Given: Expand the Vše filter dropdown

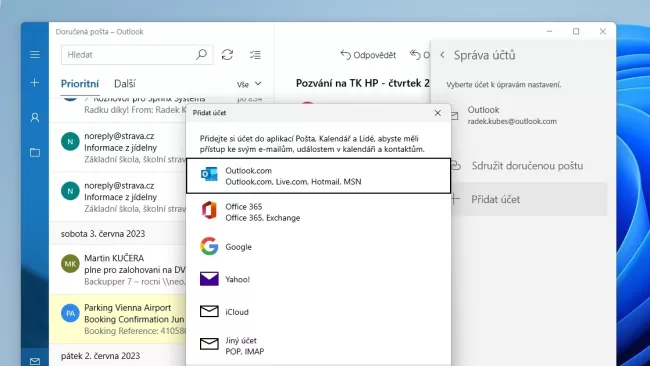Looking at the screenshot, I should (x=249, y=84).
